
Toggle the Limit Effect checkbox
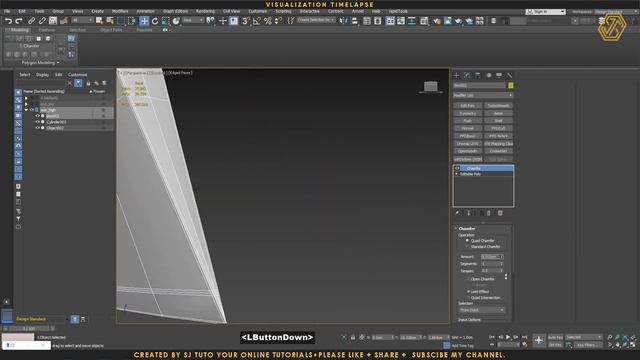468,291
